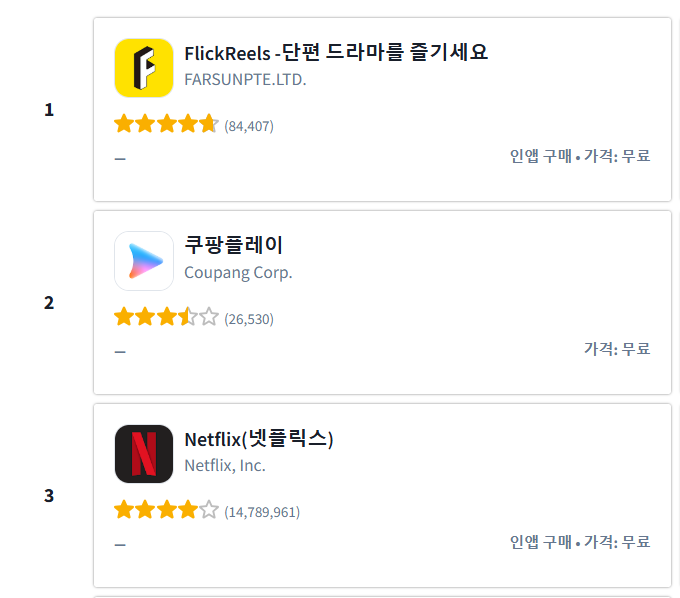Click Coupang Play's three-and-a-half star rating
The image size is (680, 598).
167,317
